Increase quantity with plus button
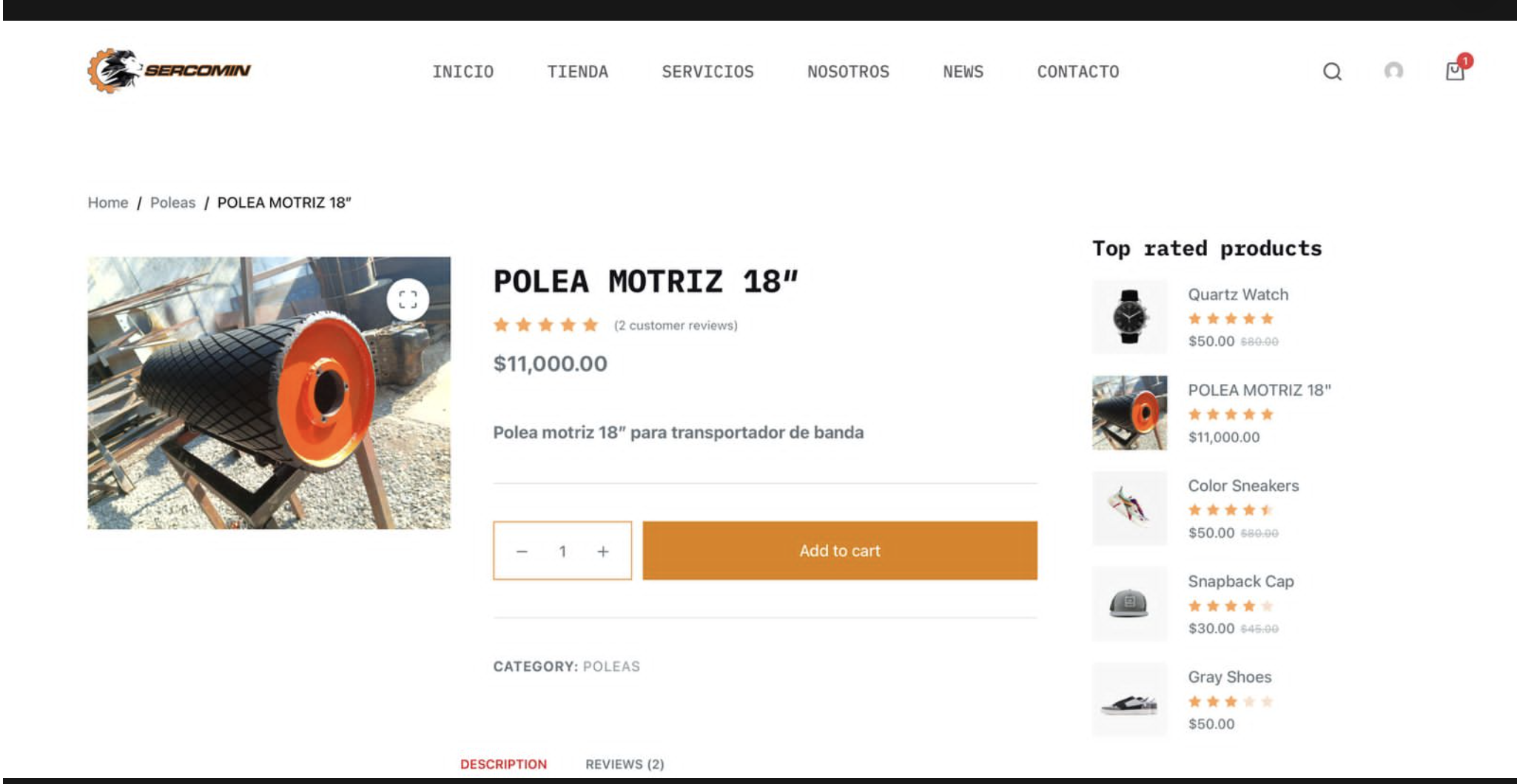This screenshot has height=784, width=1517. tap(603, 551)
